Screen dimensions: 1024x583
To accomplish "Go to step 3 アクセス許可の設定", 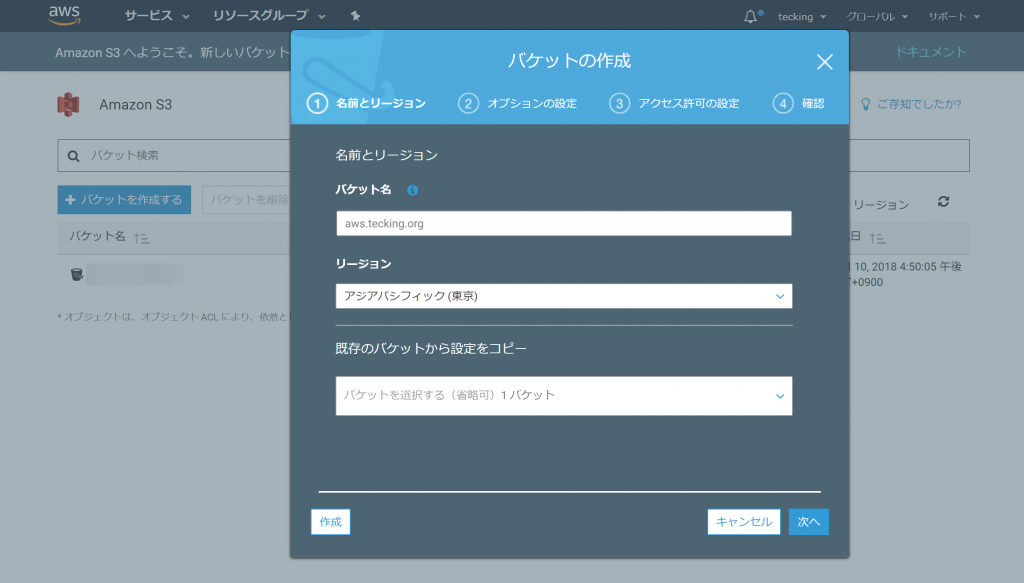I will click(x=674, y=103).
